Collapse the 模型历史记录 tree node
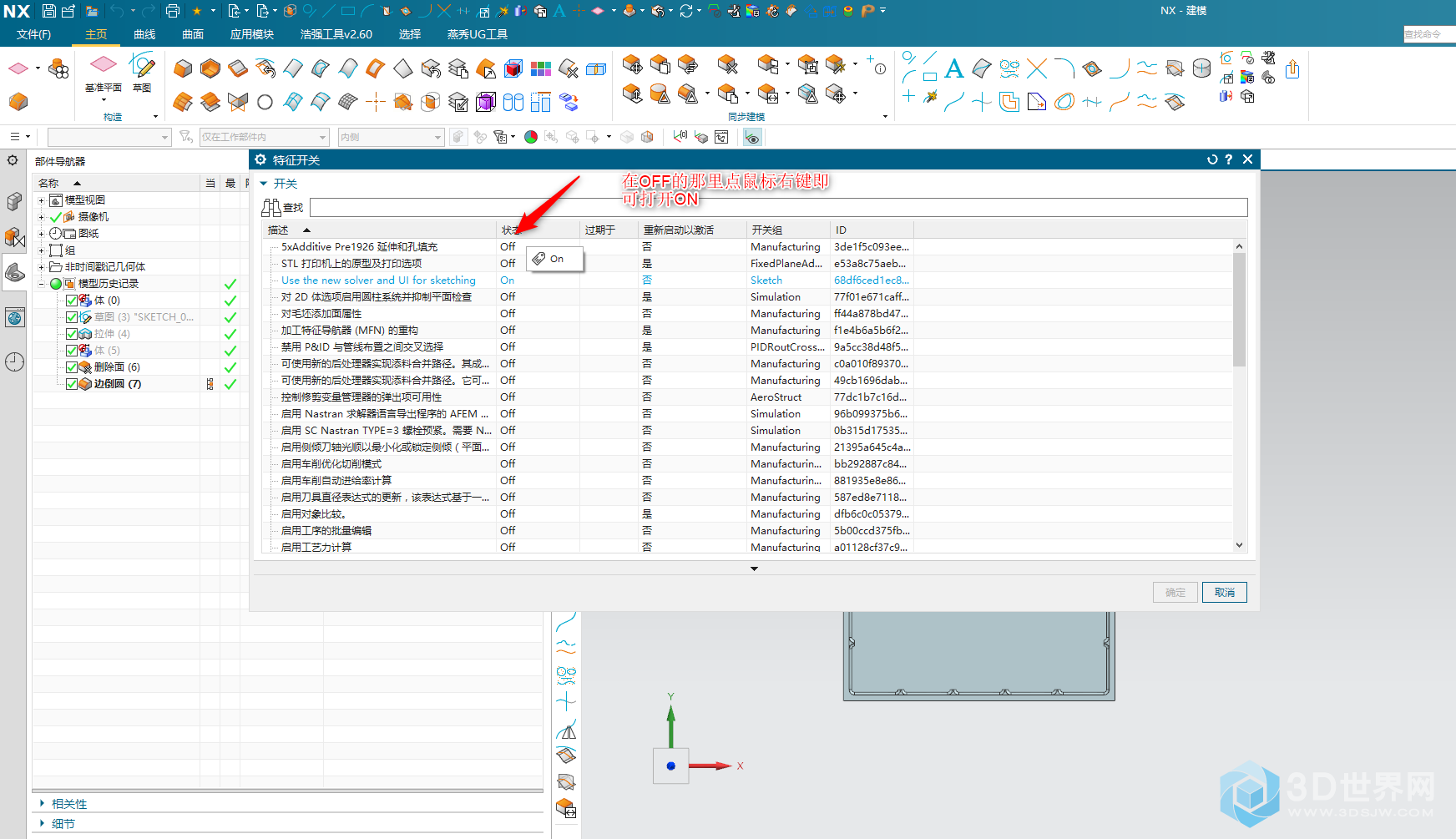The image size is (1456, 839). (41, 284)
